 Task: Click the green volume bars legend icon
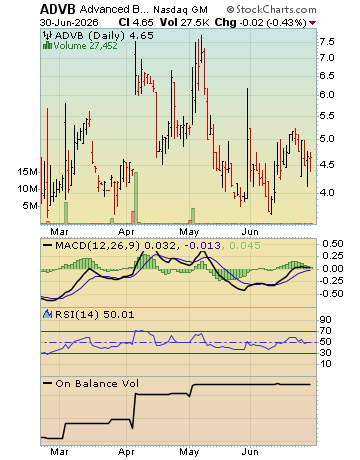[x=47, y=45]
